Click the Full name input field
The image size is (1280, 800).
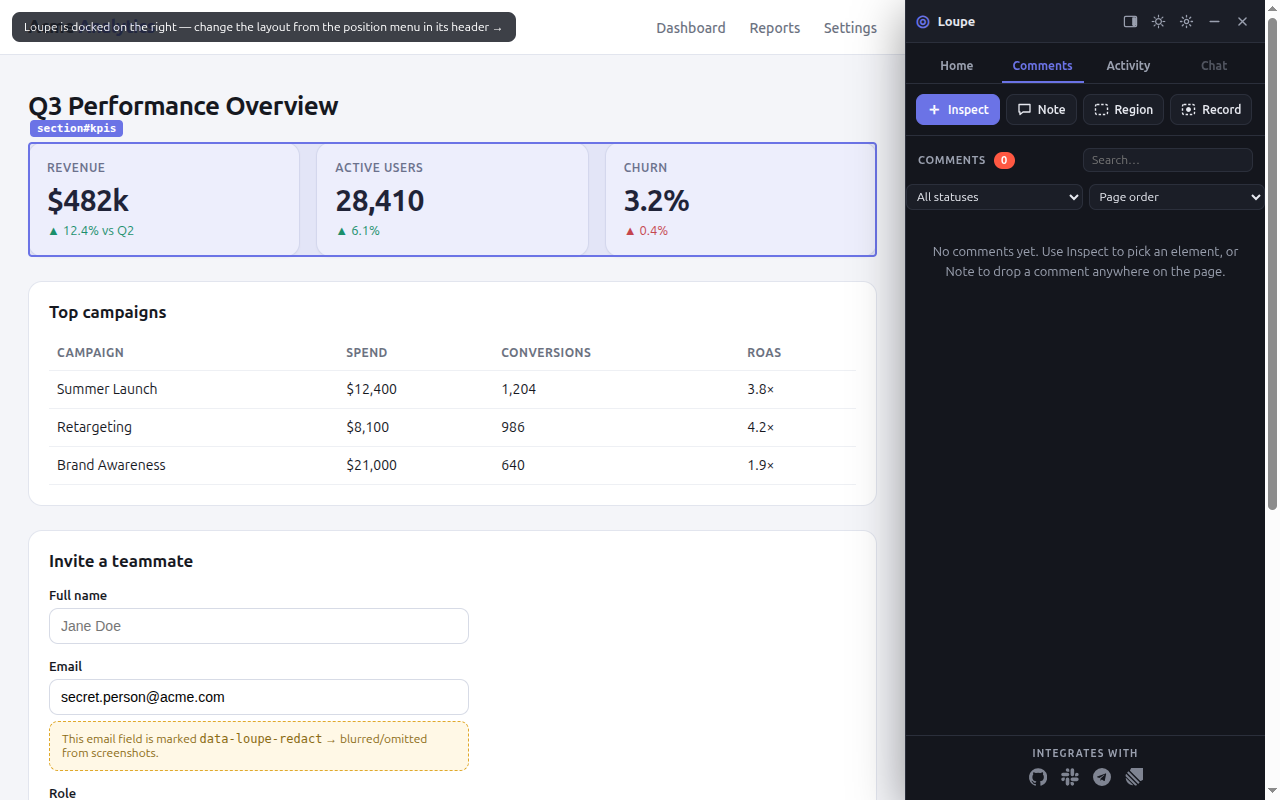point(259,626)
